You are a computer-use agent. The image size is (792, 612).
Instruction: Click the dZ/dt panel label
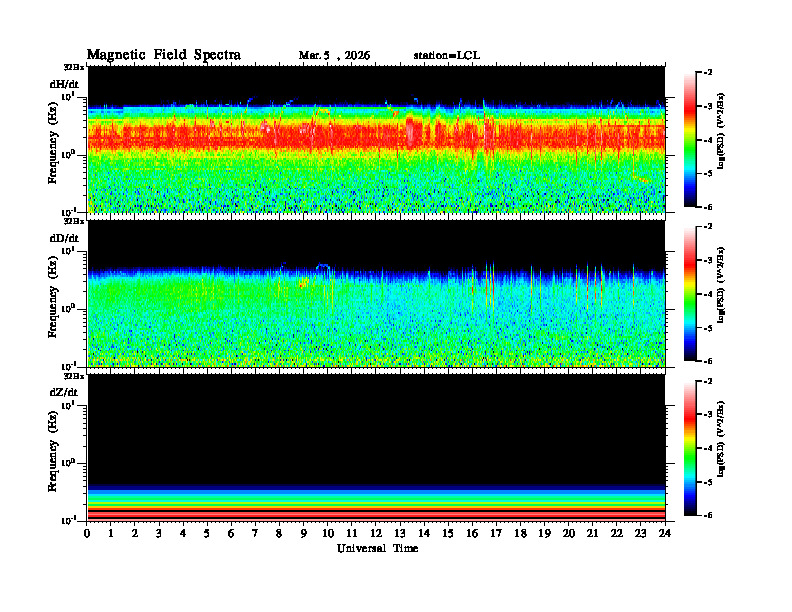[64, 392]
